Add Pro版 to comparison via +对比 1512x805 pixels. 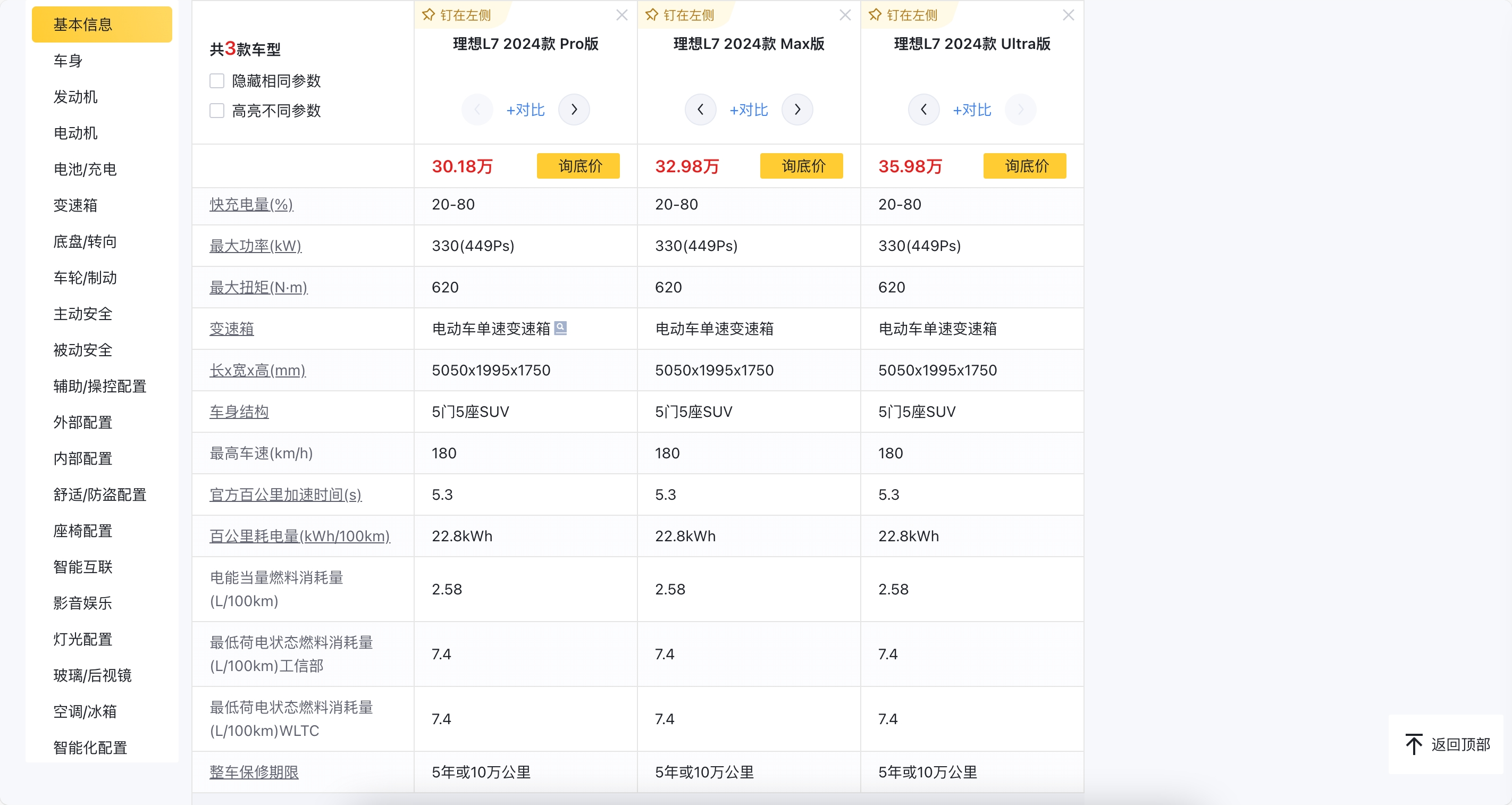tap(525, 110)
